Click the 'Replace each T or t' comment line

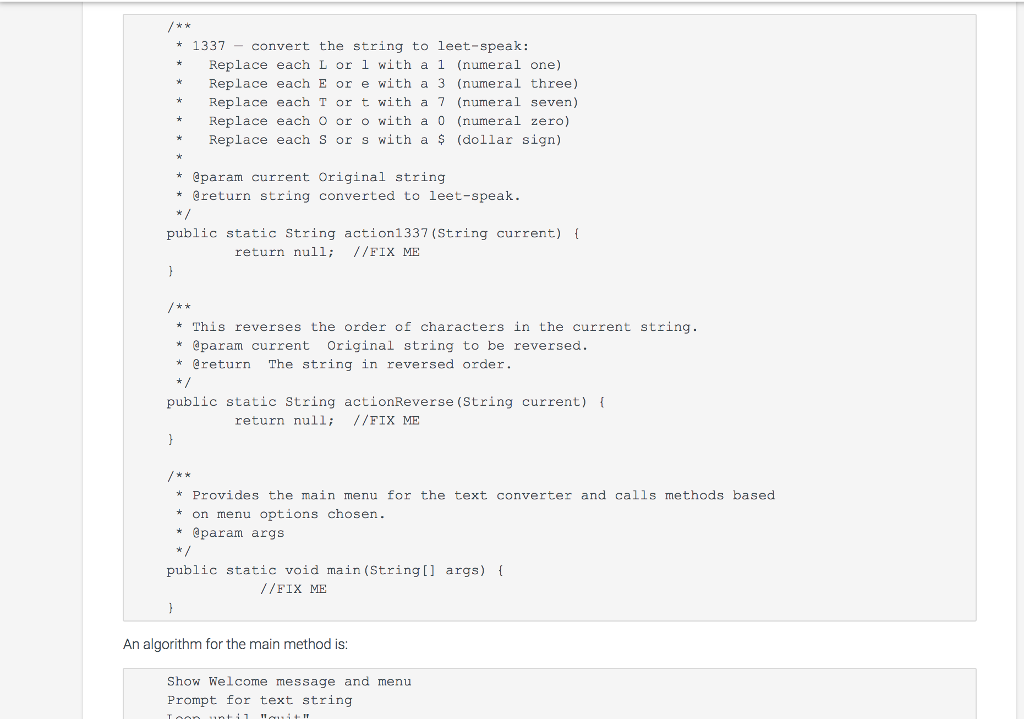pyautogui.click(x=393, y=102)
